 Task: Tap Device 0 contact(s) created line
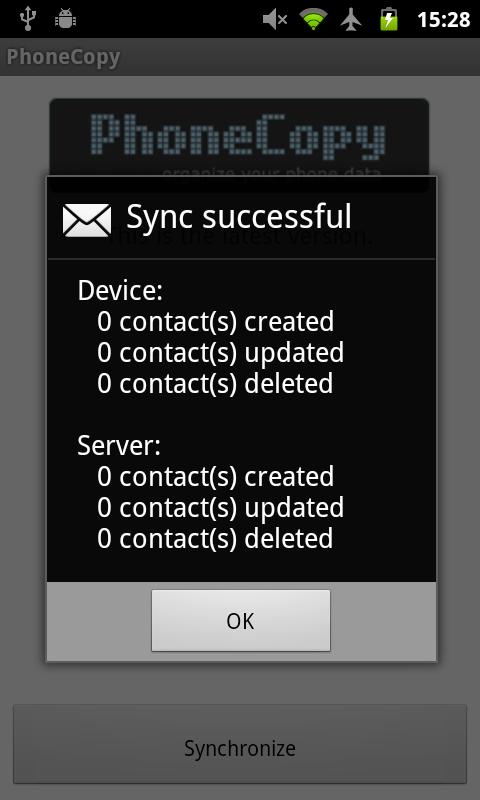click(215, 321)
